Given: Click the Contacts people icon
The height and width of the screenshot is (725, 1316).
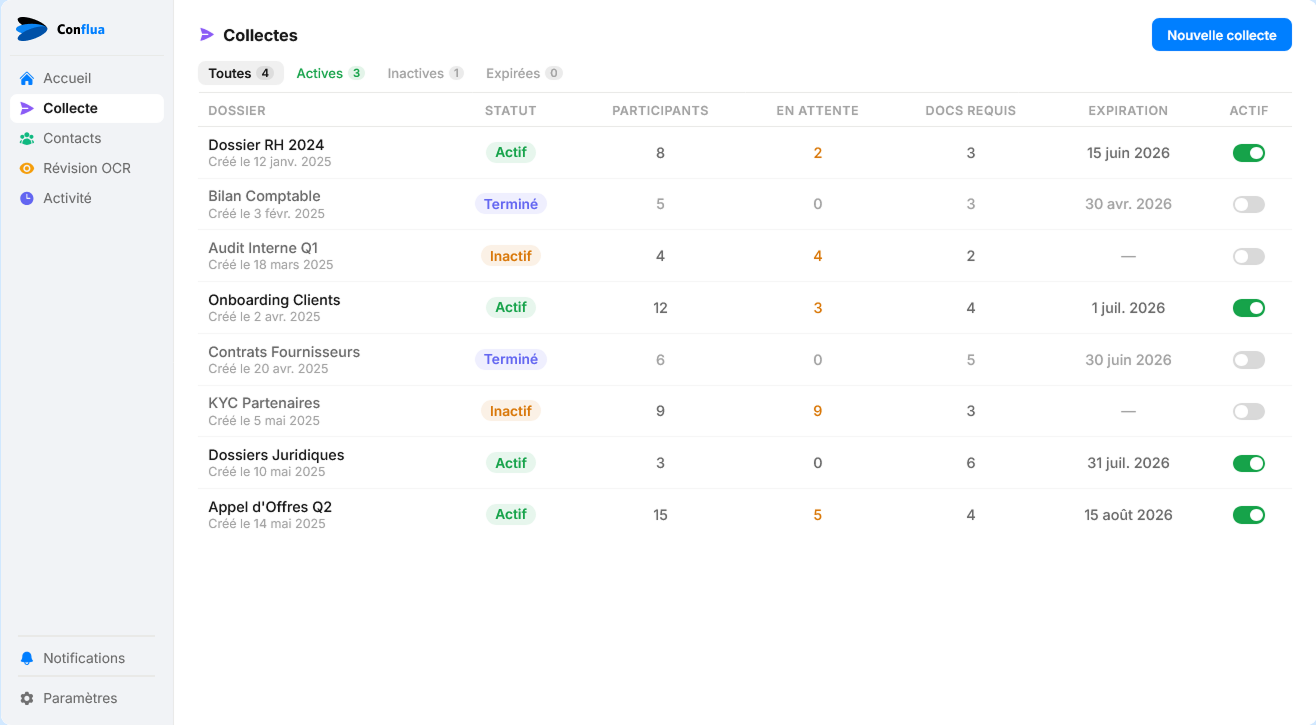Looking at the screenshot, I should (x=27, y=138).
